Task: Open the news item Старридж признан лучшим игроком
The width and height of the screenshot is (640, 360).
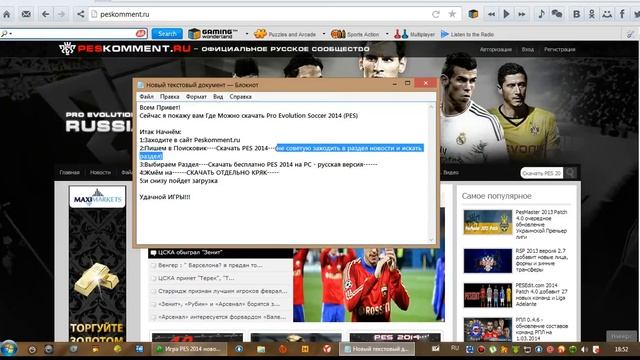Action: (x=222, y=291)
